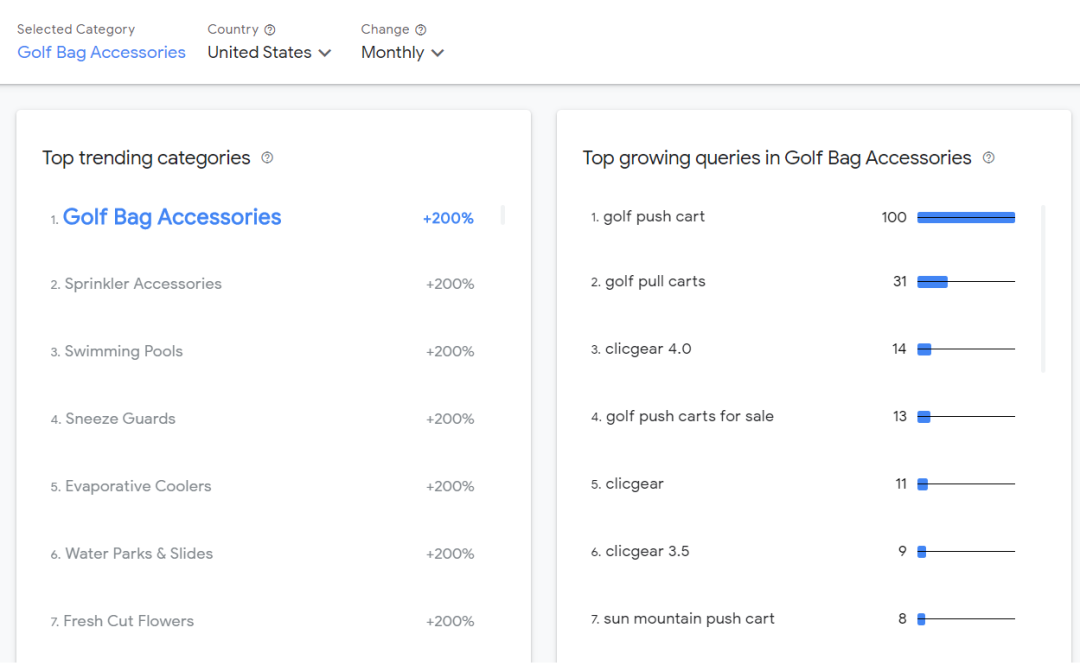Click the golf push cart interest bar
1080x666 pixels.
click(966, 217)
